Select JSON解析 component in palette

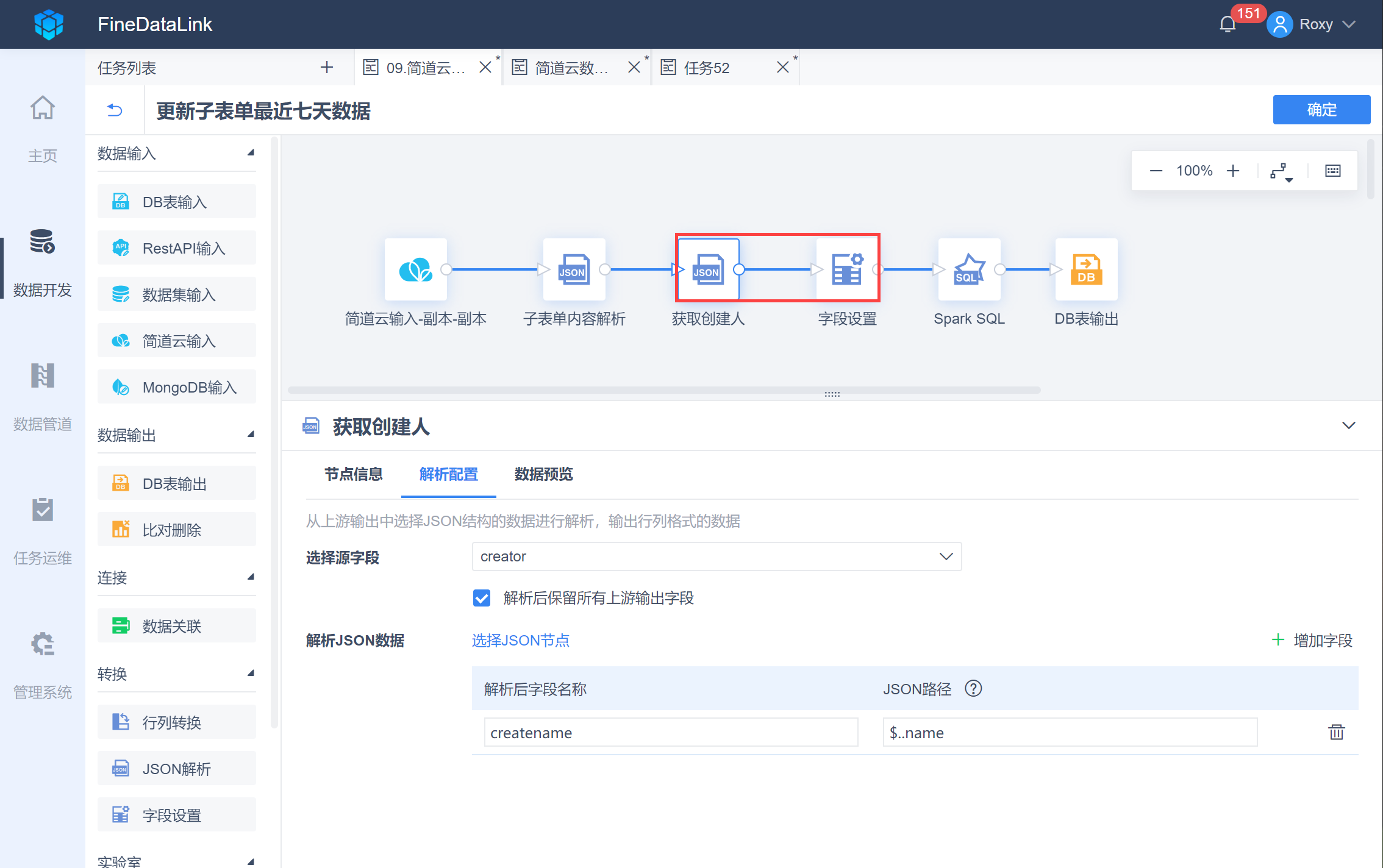[x=177, y=769]
